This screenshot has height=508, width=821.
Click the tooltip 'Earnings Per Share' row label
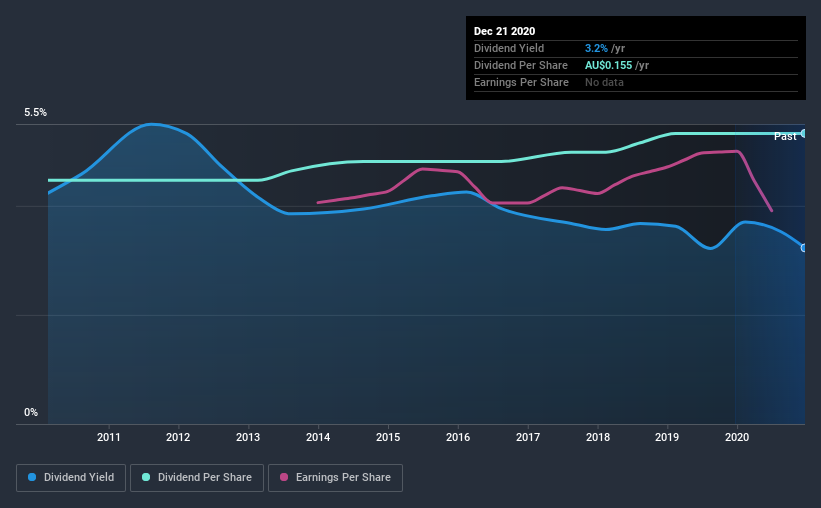pyautogui.click(x=521, y=82)
